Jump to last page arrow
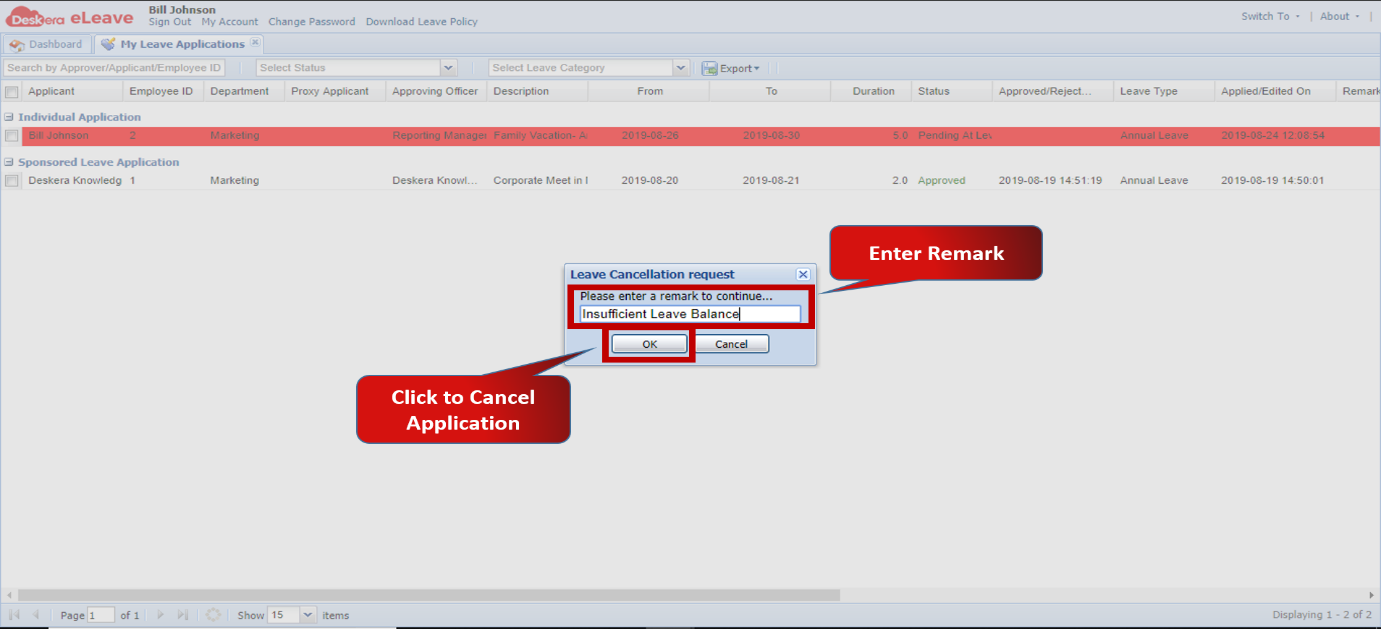Viewport: 1381px width, 629px height. pyautogui.click(x=182, y=614)
